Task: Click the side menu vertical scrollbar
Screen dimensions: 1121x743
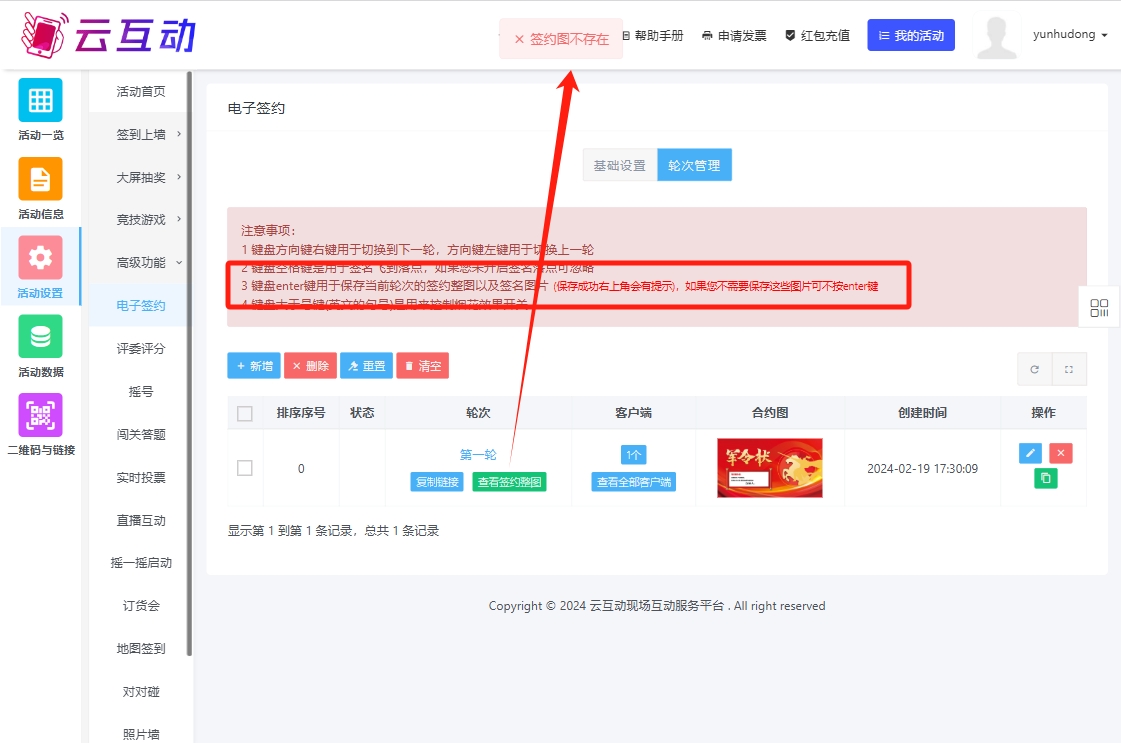Action: pyautogui.click(x=189, y=363)
